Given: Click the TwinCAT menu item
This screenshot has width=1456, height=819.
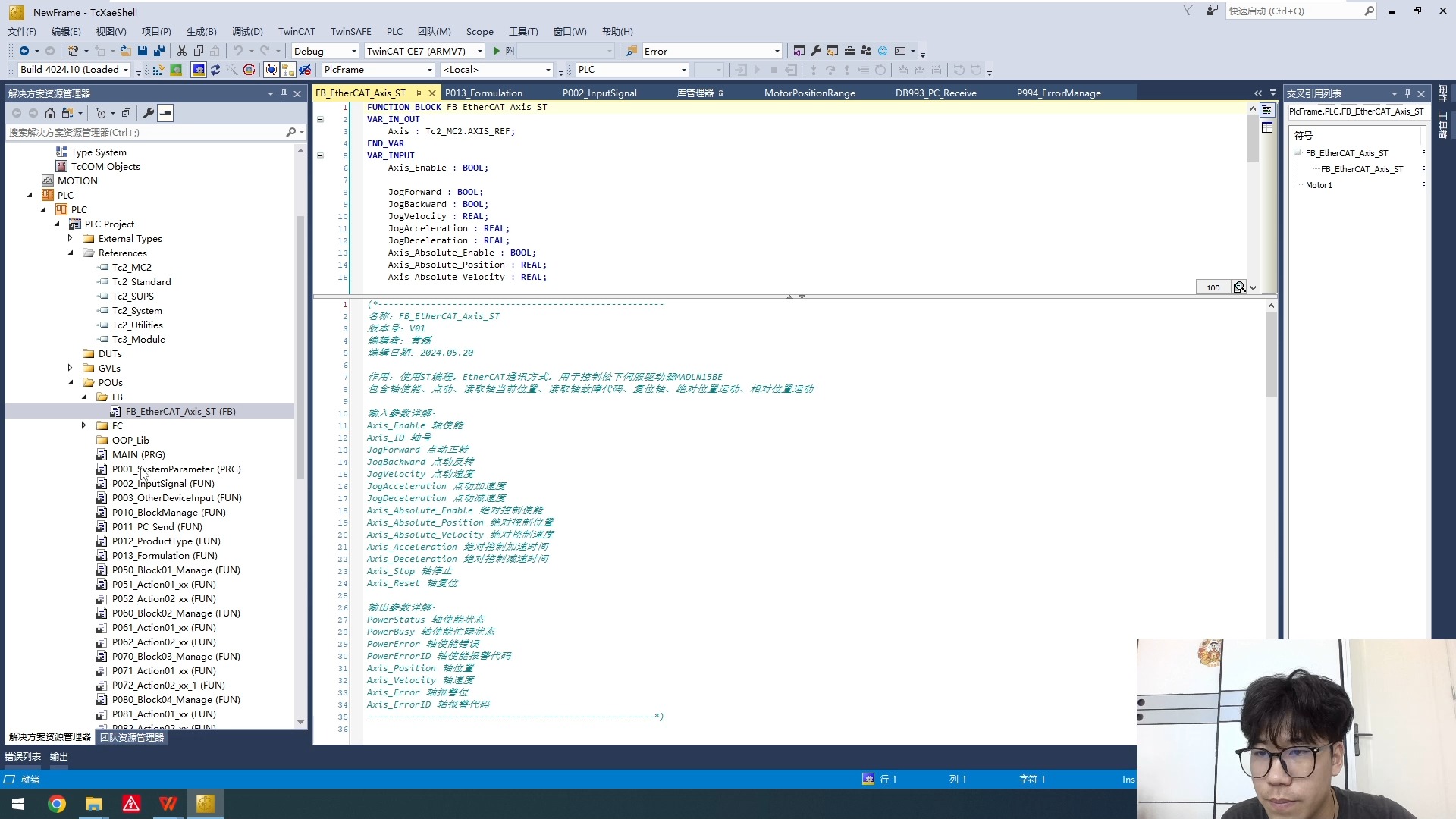Looking at the screenshot, I should tap(297, 31).
